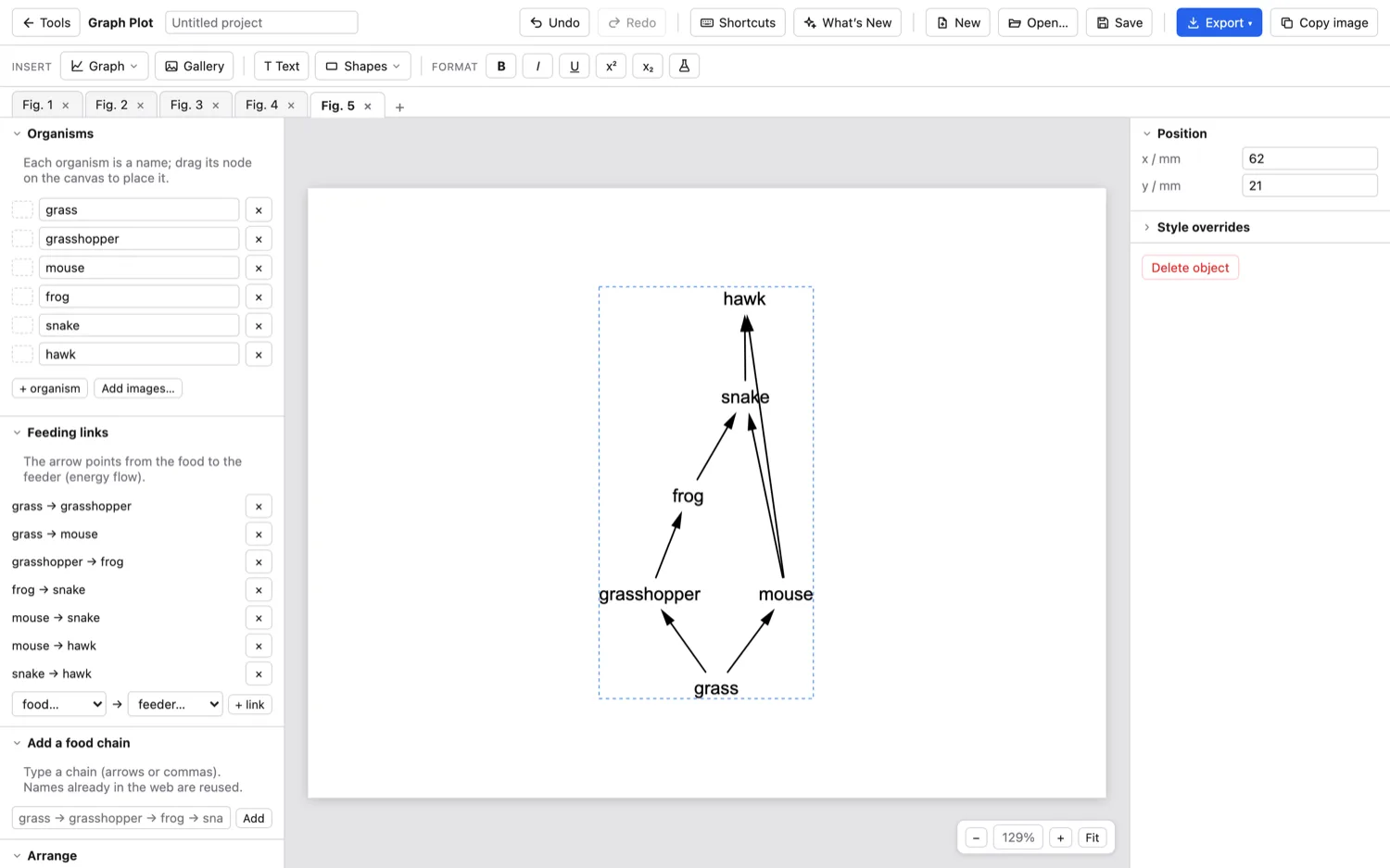The width and height of the screenshot is (1390, 868).
Task: Toggle bold formatting
Action: click(x=501, y=66)
